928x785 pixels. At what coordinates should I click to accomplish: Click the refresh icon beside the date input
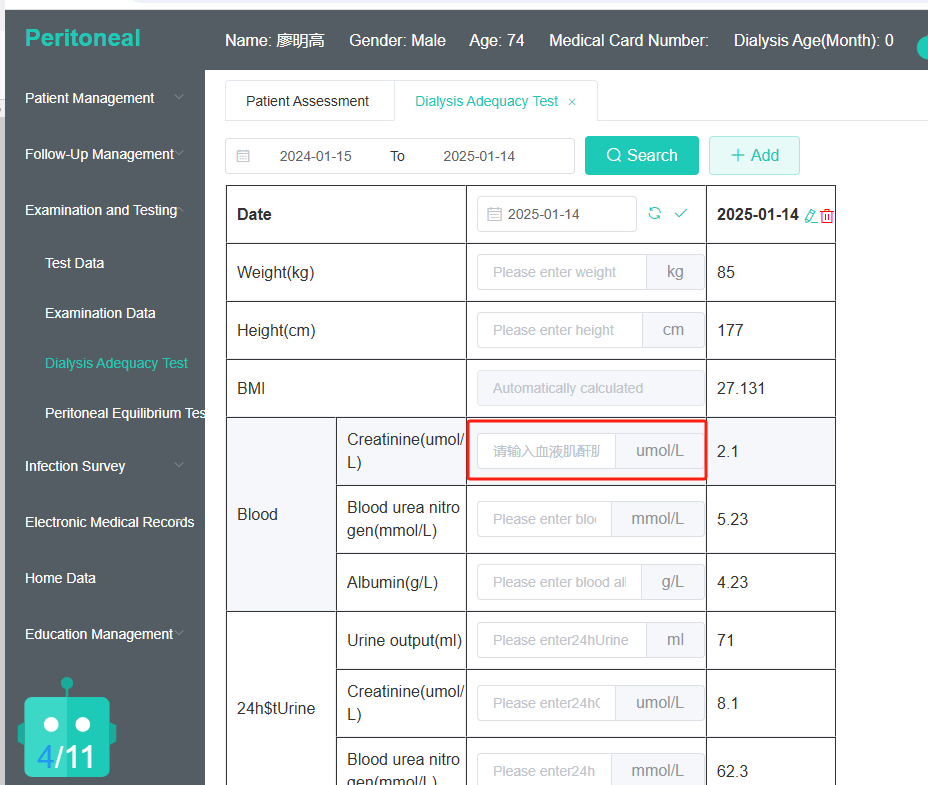click(654, 213)
